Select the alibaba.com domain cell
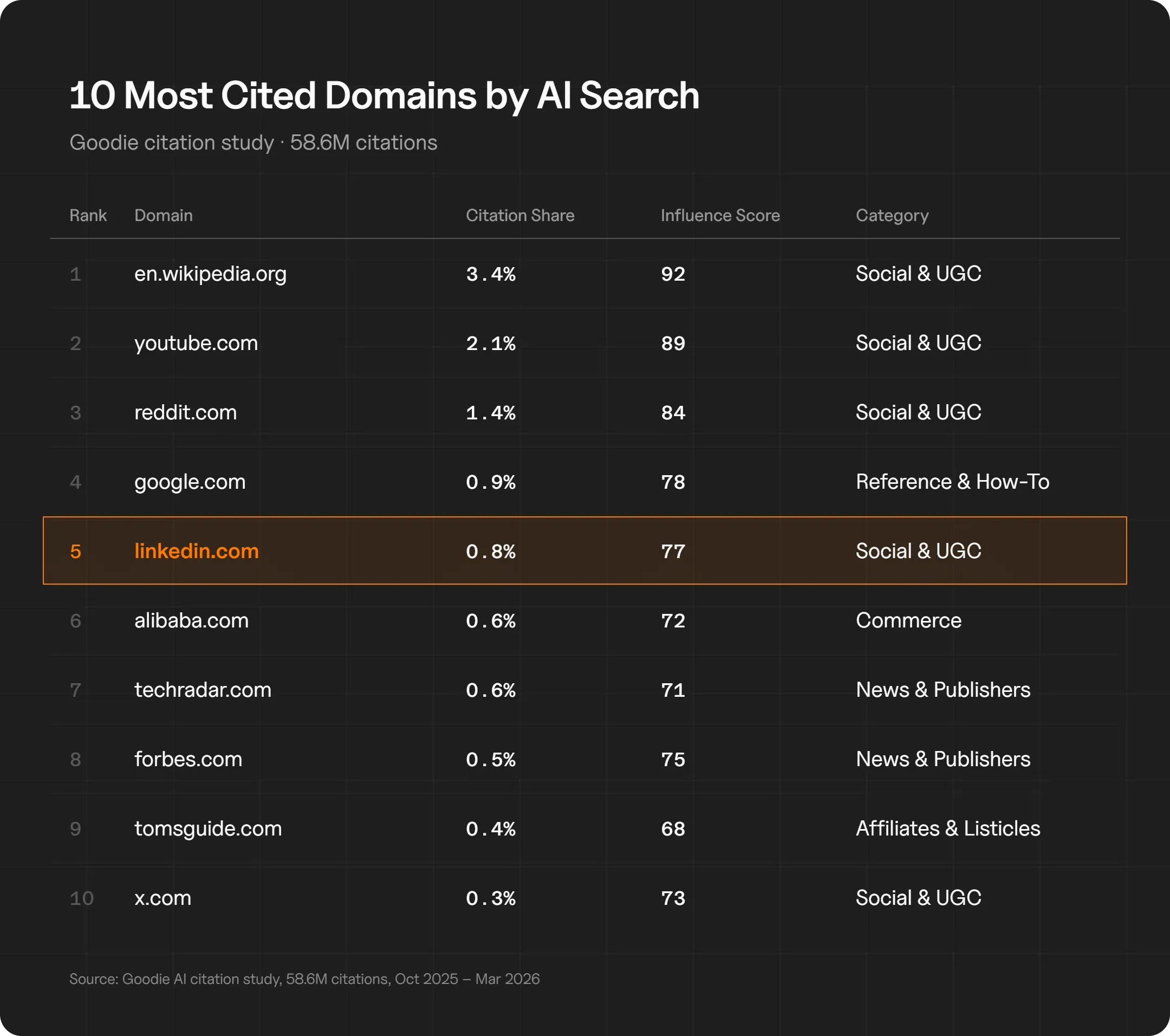 191,620
